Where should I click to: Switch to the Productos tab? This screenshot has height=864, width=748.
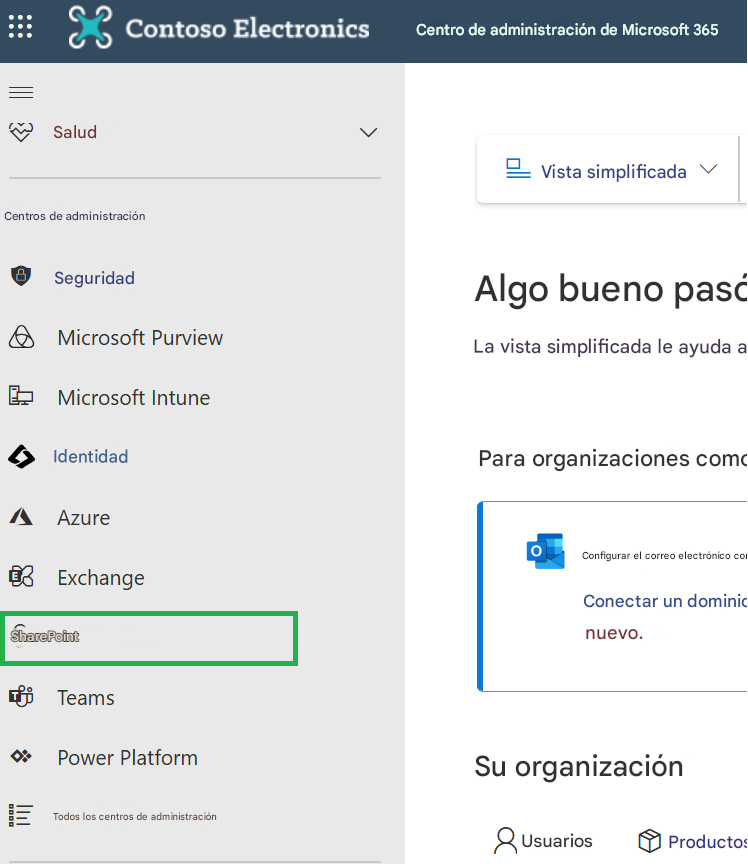tap(707, 841)
